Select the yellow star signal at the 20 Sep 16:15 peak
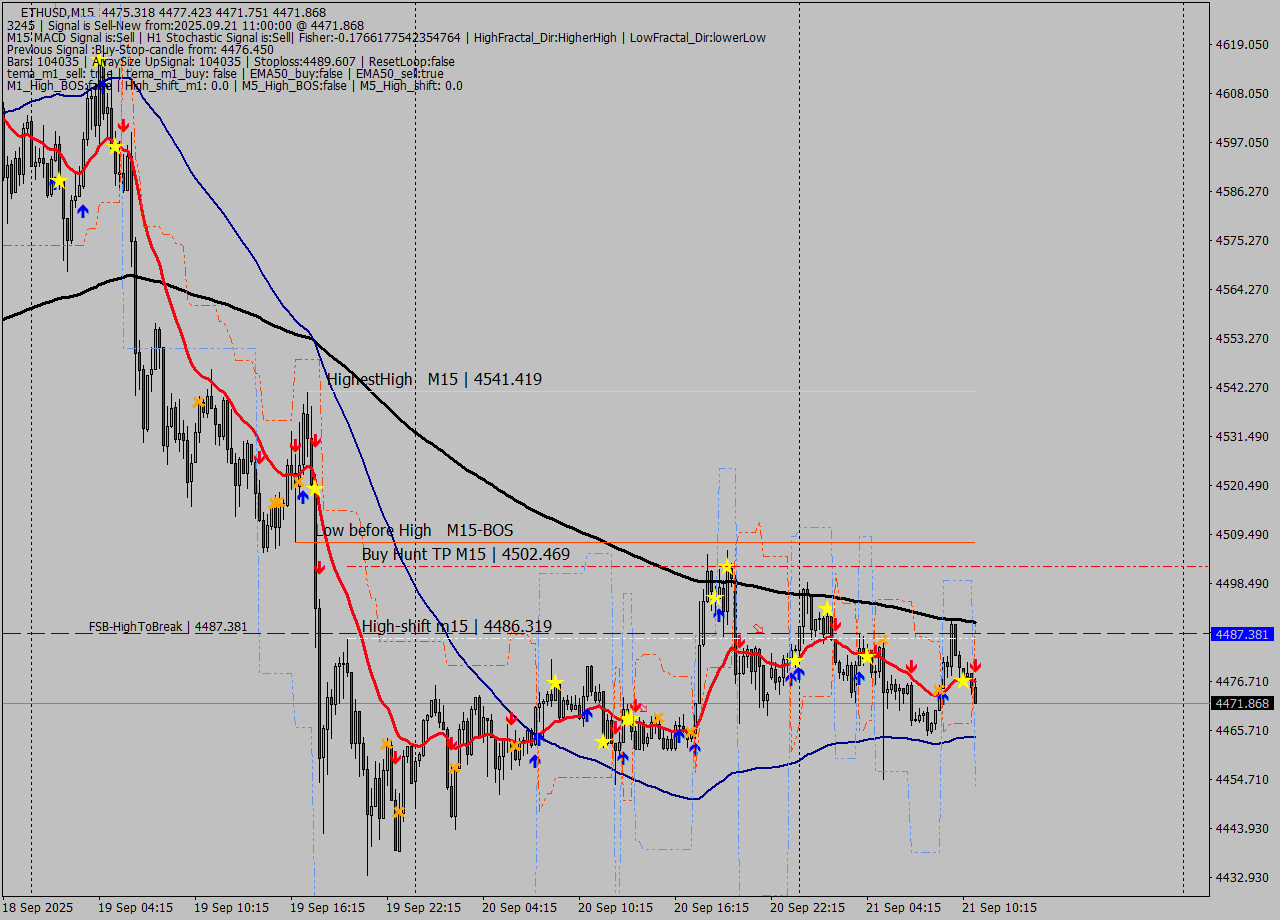The image size is (1280, 920). pyautogui.click(x=727, y=566)
